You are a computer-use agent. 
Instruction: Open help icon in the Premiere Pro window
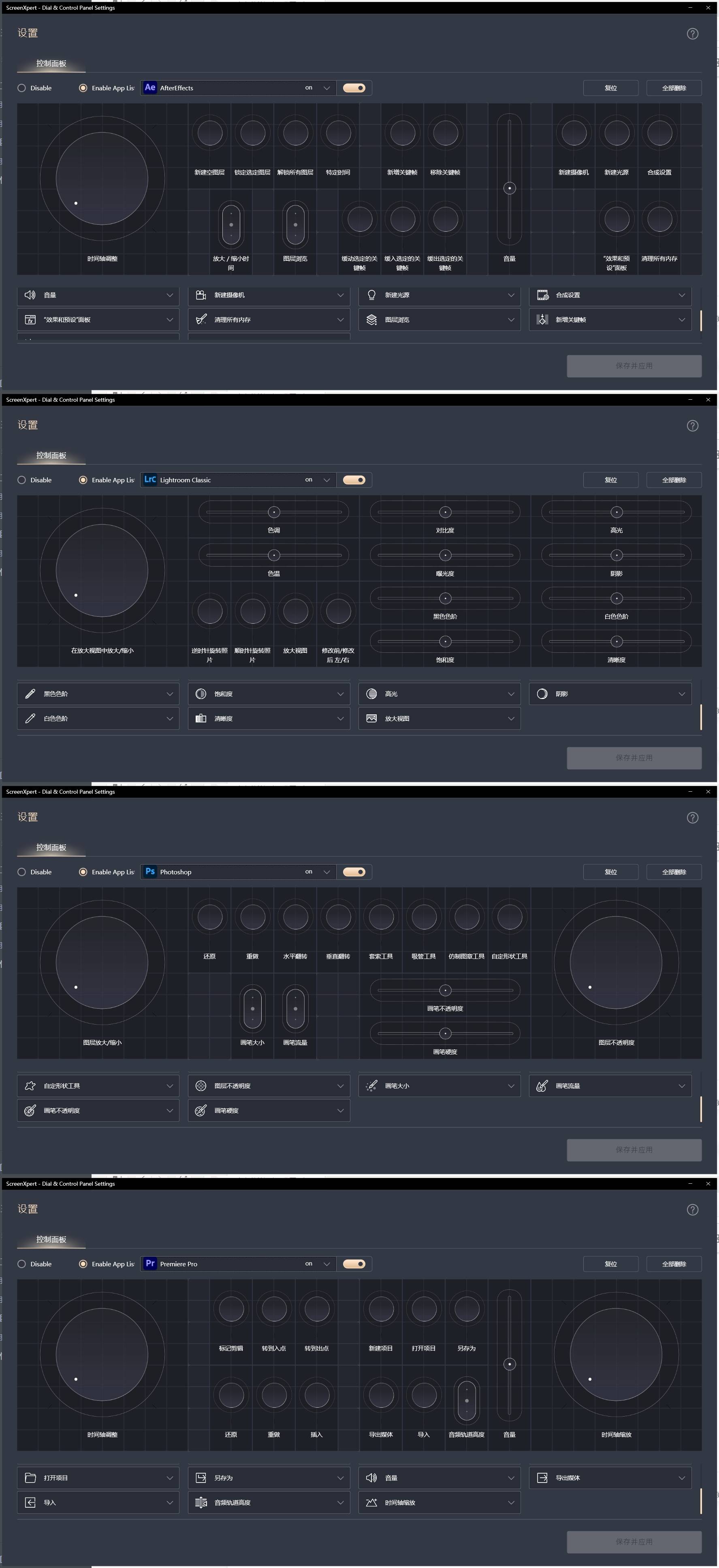tap(692, 1210)
